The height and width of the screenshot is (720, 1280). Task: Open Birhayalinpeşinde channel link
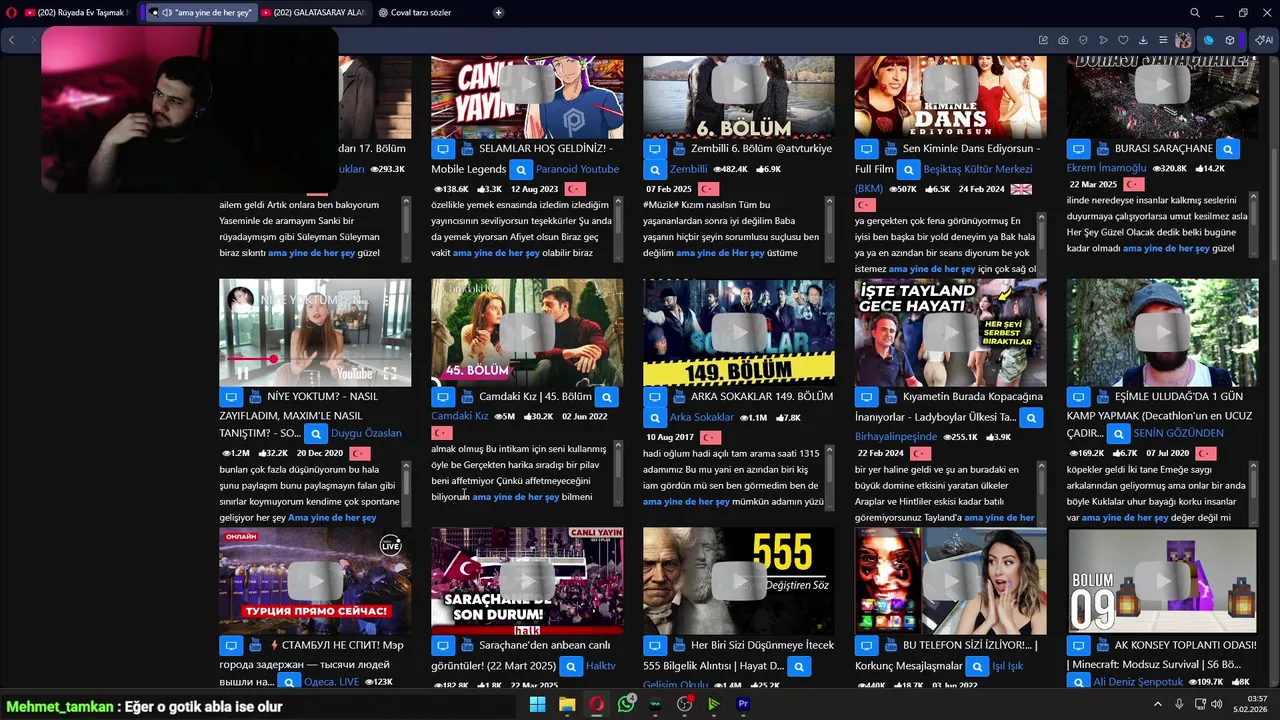tap(896, 437)
